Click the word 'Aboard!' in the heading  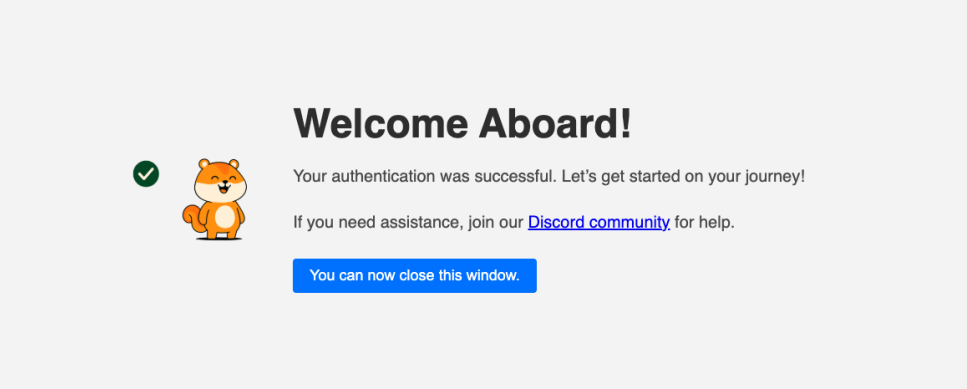(556, 123)
